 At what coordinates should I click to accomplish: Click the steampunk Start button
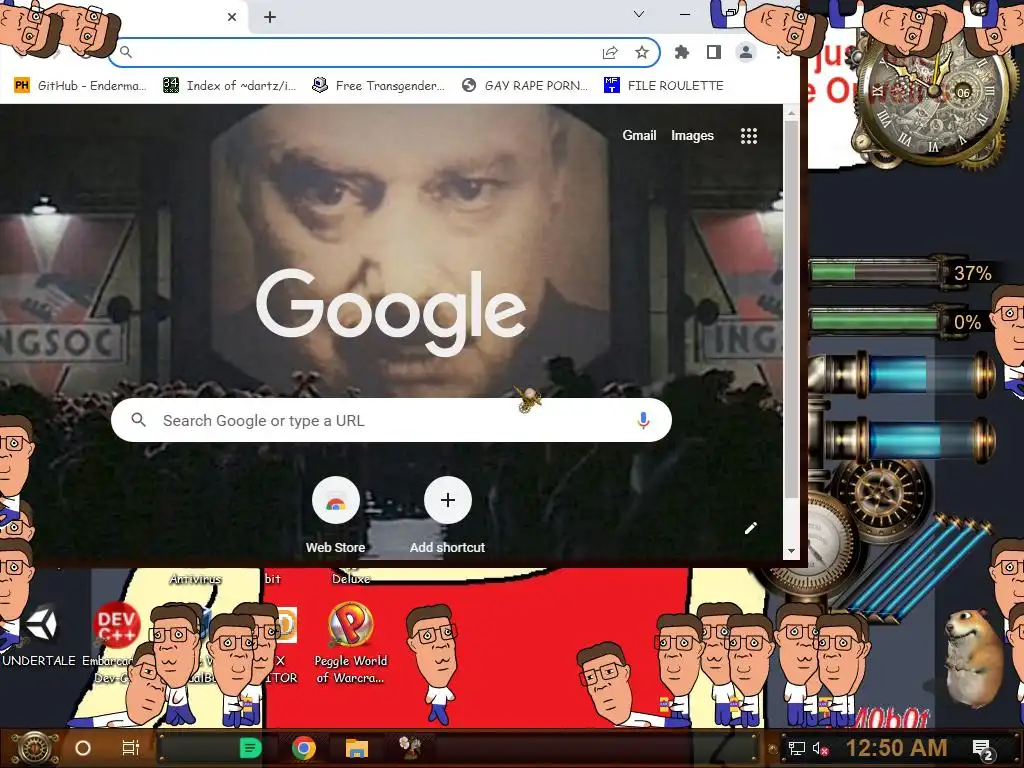point(34,748)
